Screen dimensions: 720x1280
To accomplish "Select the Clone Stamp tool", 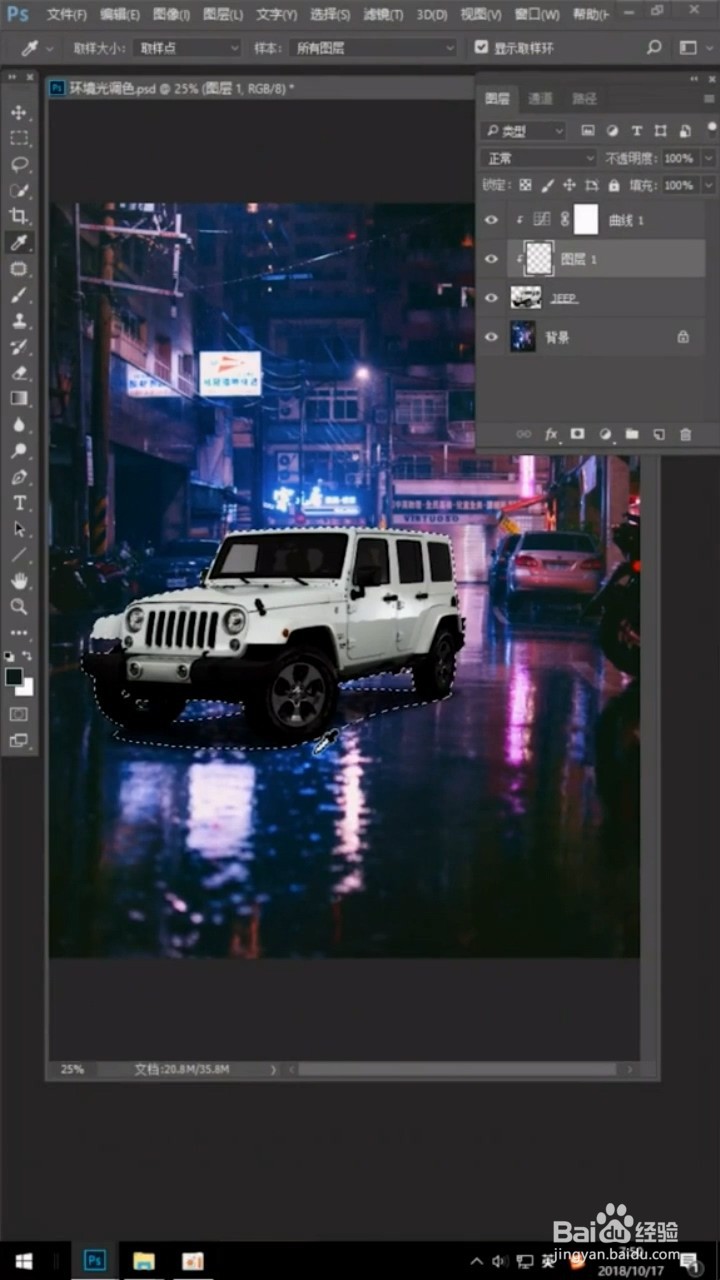I will click(x=19, y=321).
